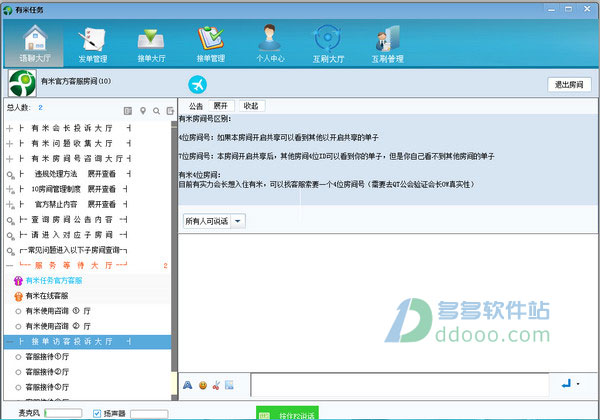
Task: Click the icon beside 常见问题进入以下子房间查询
Action: (11, 251)
